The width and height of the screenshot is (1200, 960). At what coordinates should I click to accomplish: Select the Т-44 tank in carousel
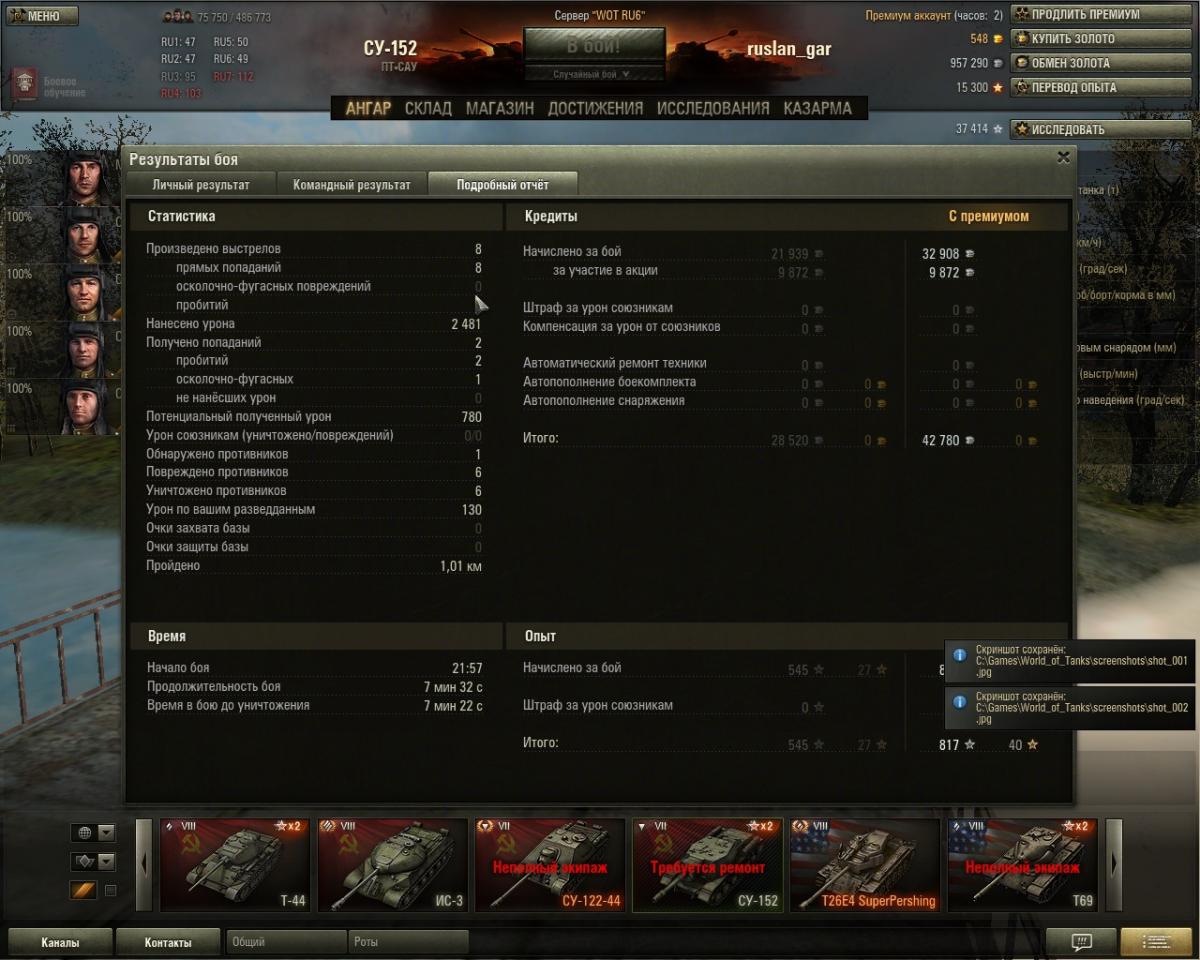point(235,865)
